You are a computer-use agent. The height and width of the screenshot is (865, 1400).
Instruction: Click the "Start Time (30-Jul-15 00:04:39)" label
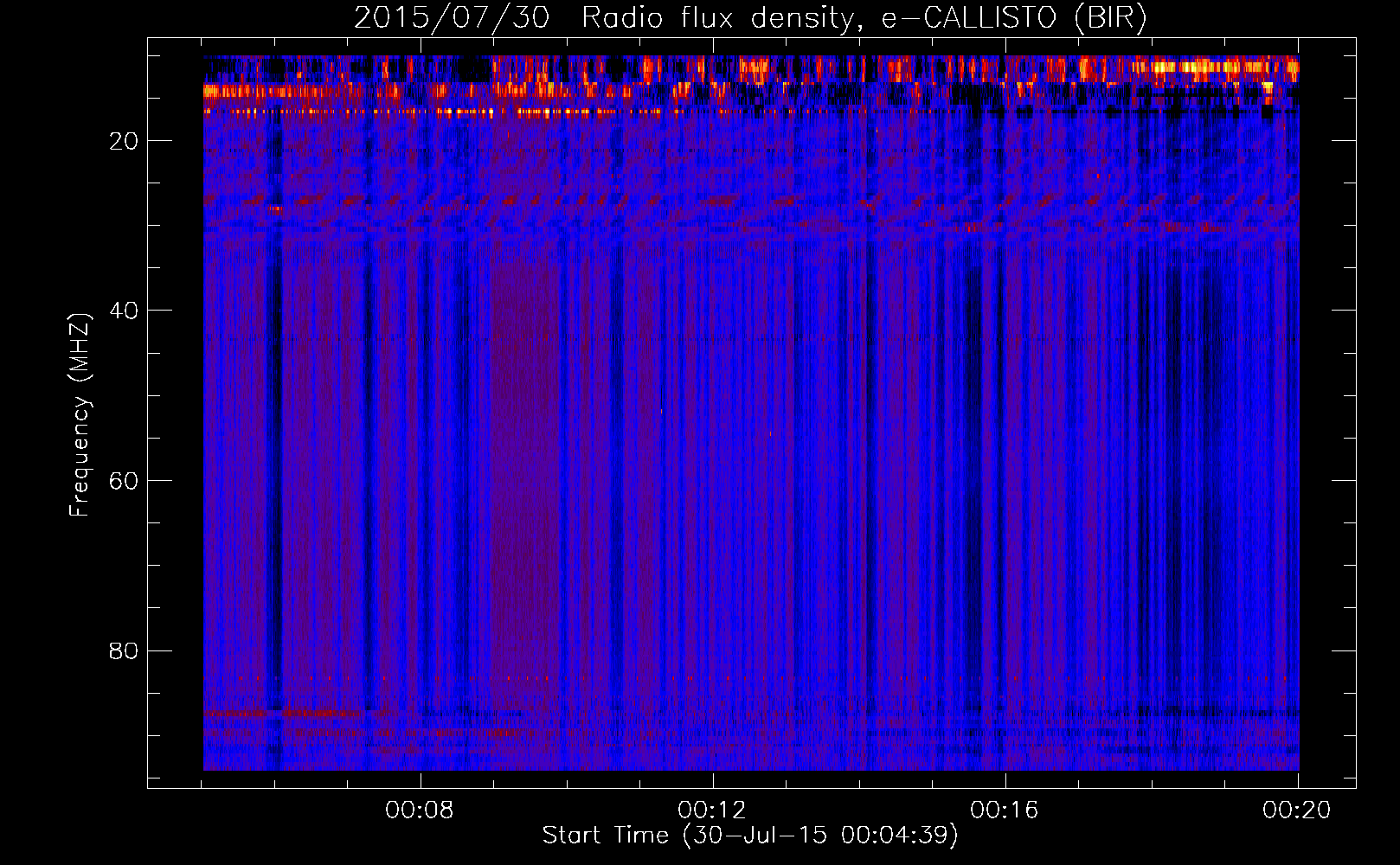click(x=750, y=836)
